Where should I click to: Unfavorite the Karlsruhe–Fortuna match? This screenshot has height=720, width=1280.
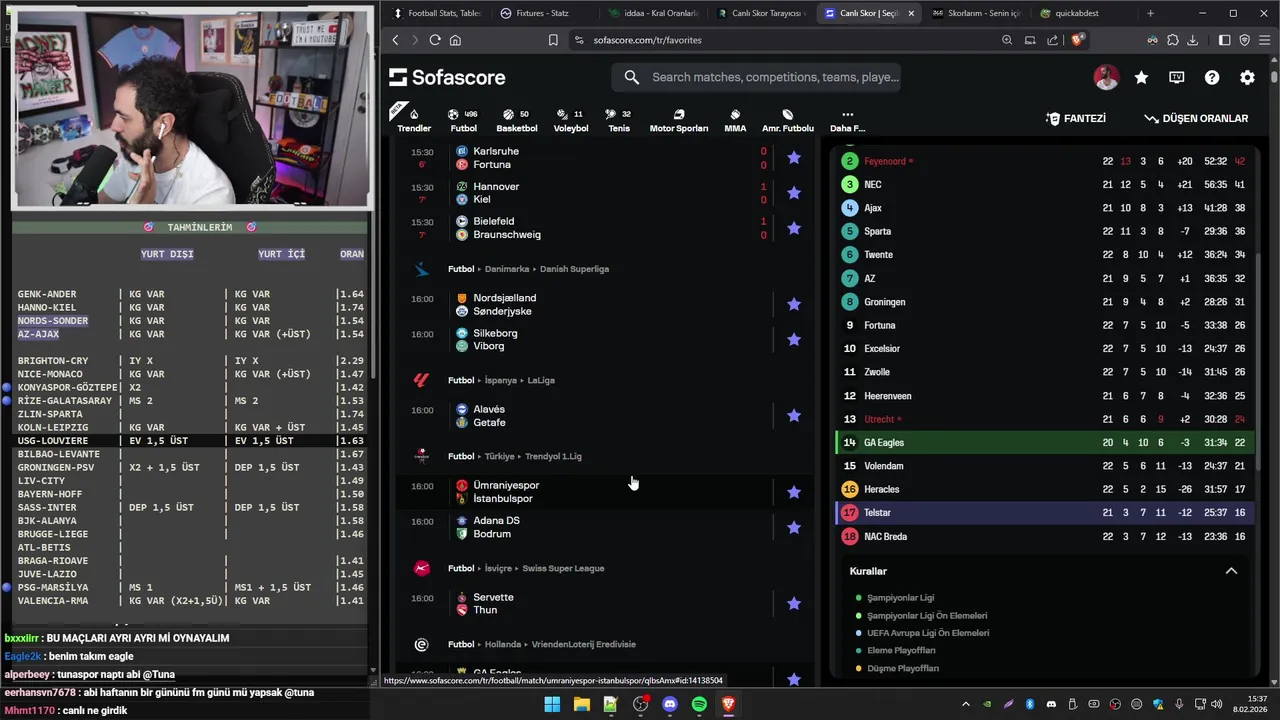point(794,158)
